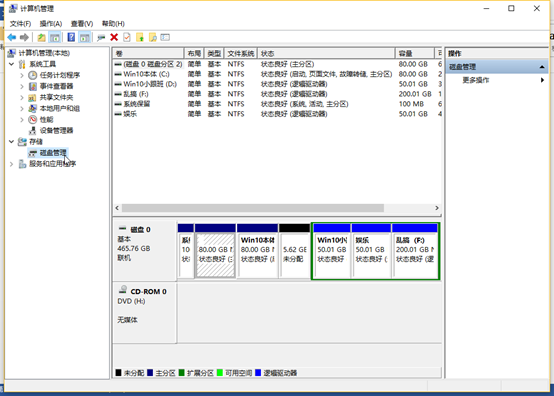
Task: Select the 磁盘管理 disk icon in tree
Action: click(x=33, y=153)
